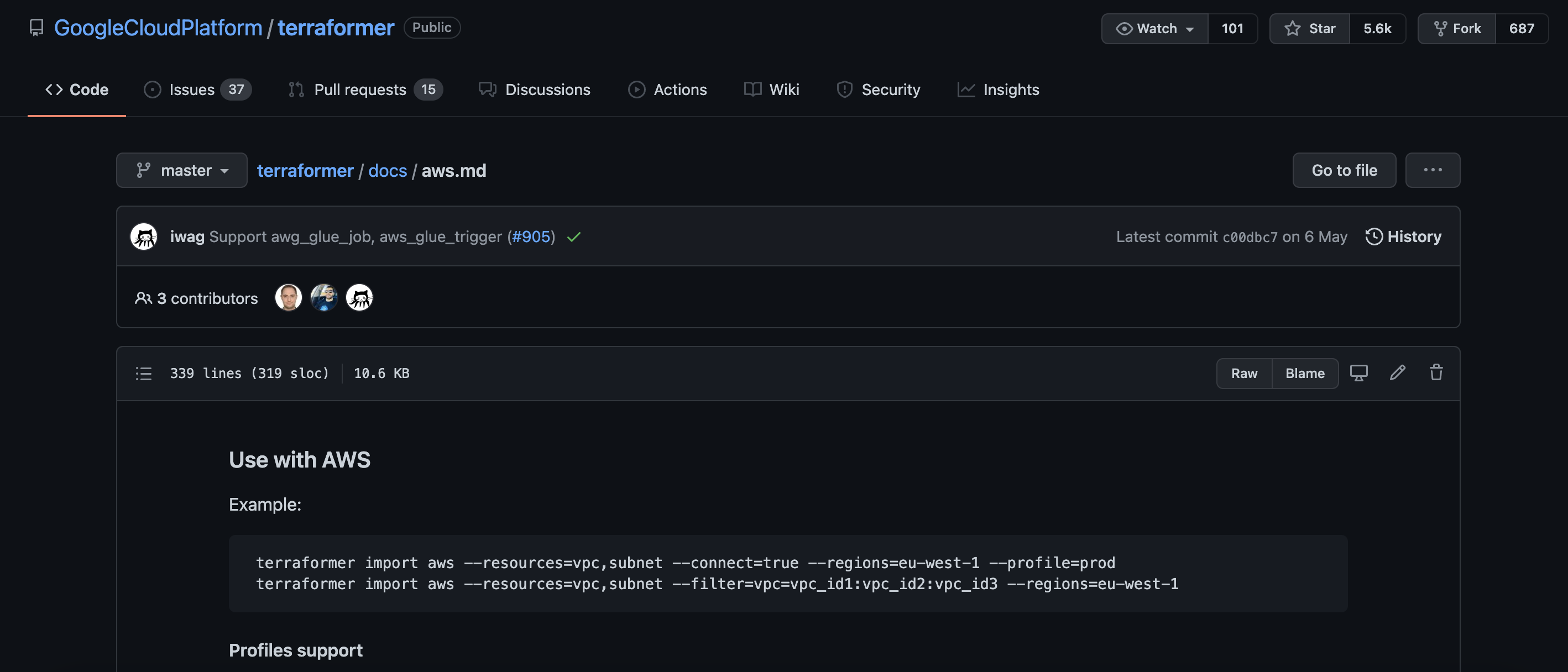Click the docs folder breadcrumb link
This screenshot has height=672, width=1568.
(387, 171)
